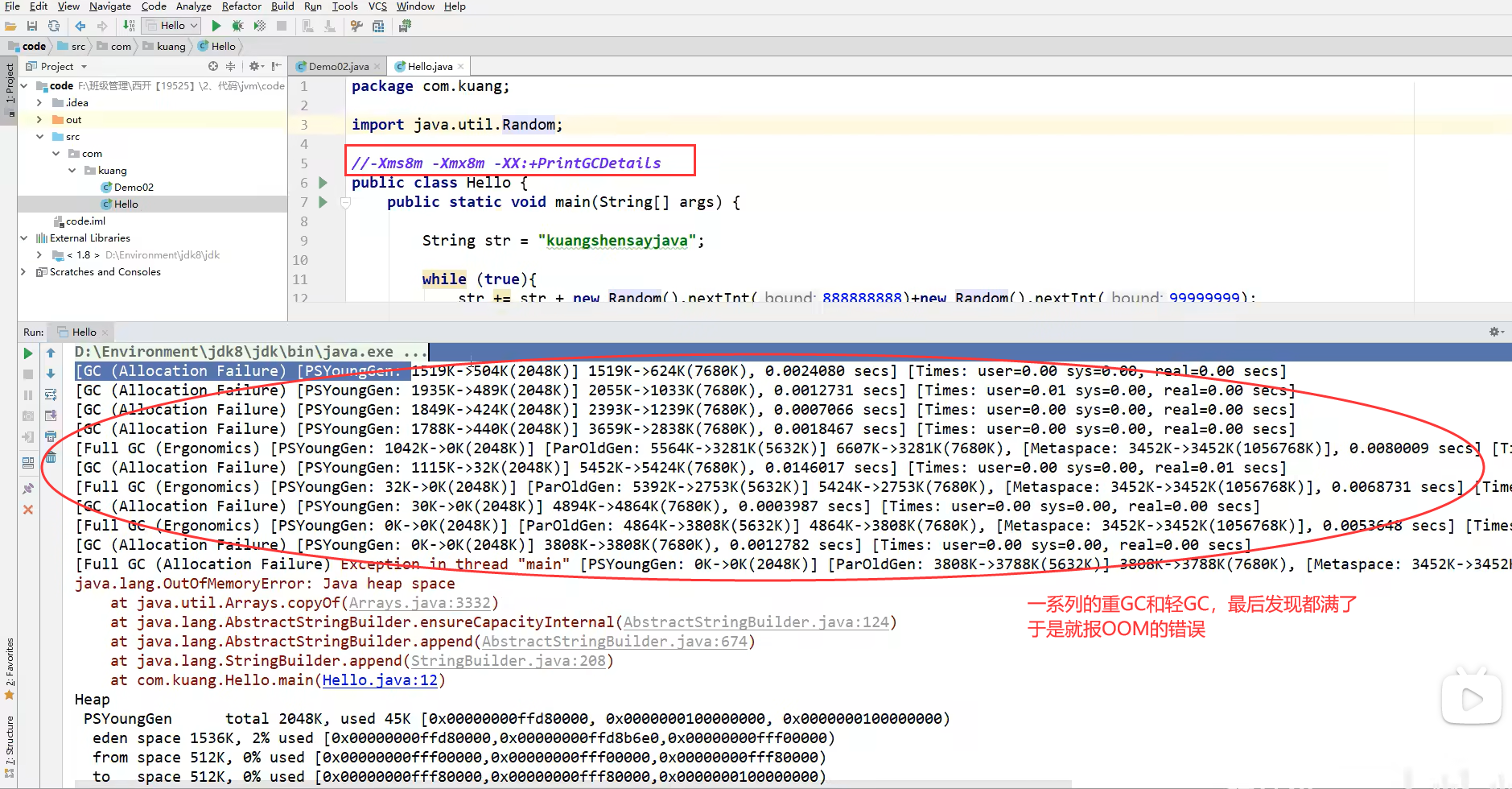Viewport: 1512px width, 789px height.
Task: Select Demo02 class in project tree
Action: [x=127, y=187]
